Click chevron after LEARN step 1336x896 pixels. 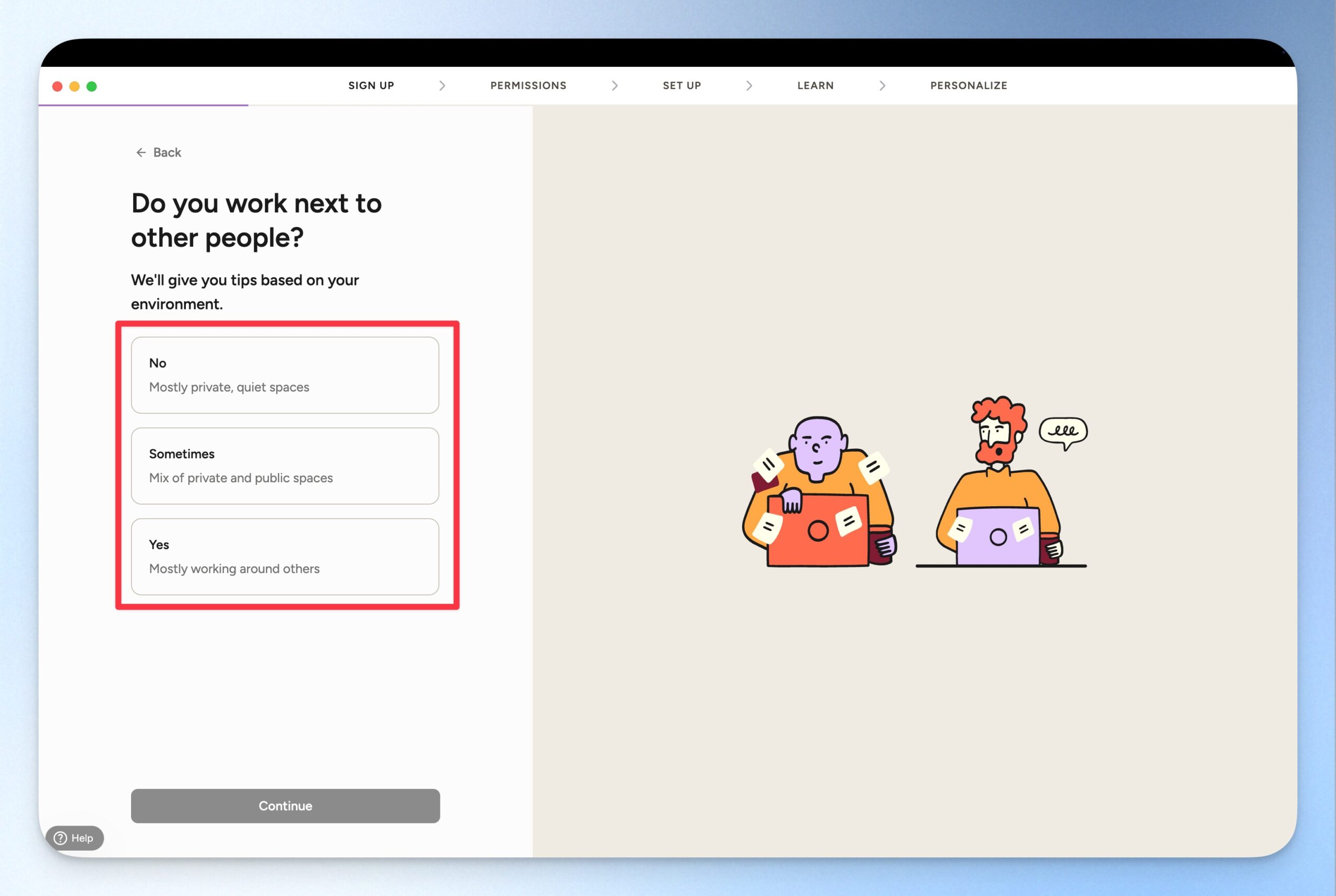[x=882, y=86]
